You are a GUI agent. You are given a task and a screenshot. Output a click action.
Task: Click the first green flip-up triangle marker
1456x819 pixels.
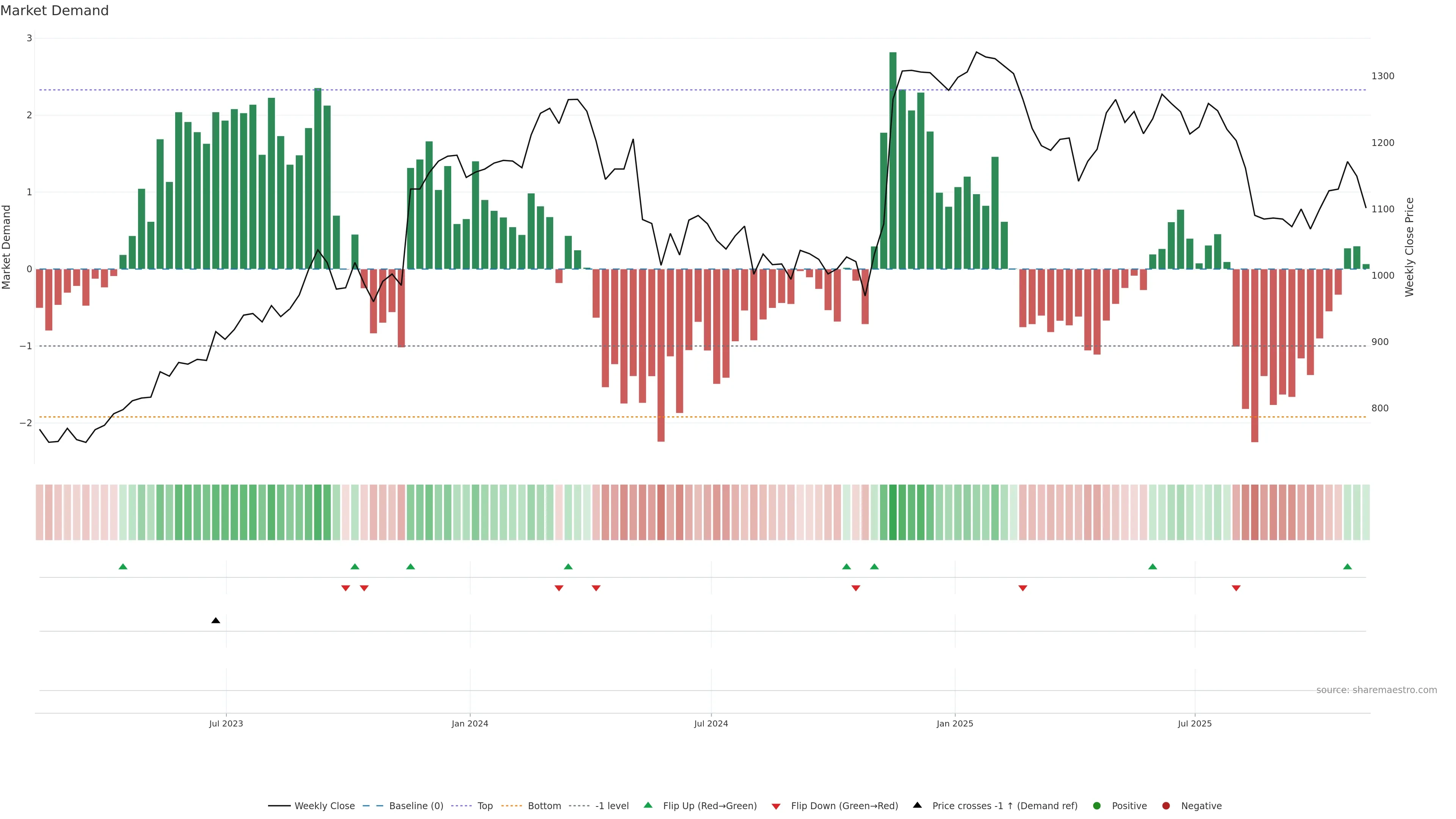[x=122, y=566]
